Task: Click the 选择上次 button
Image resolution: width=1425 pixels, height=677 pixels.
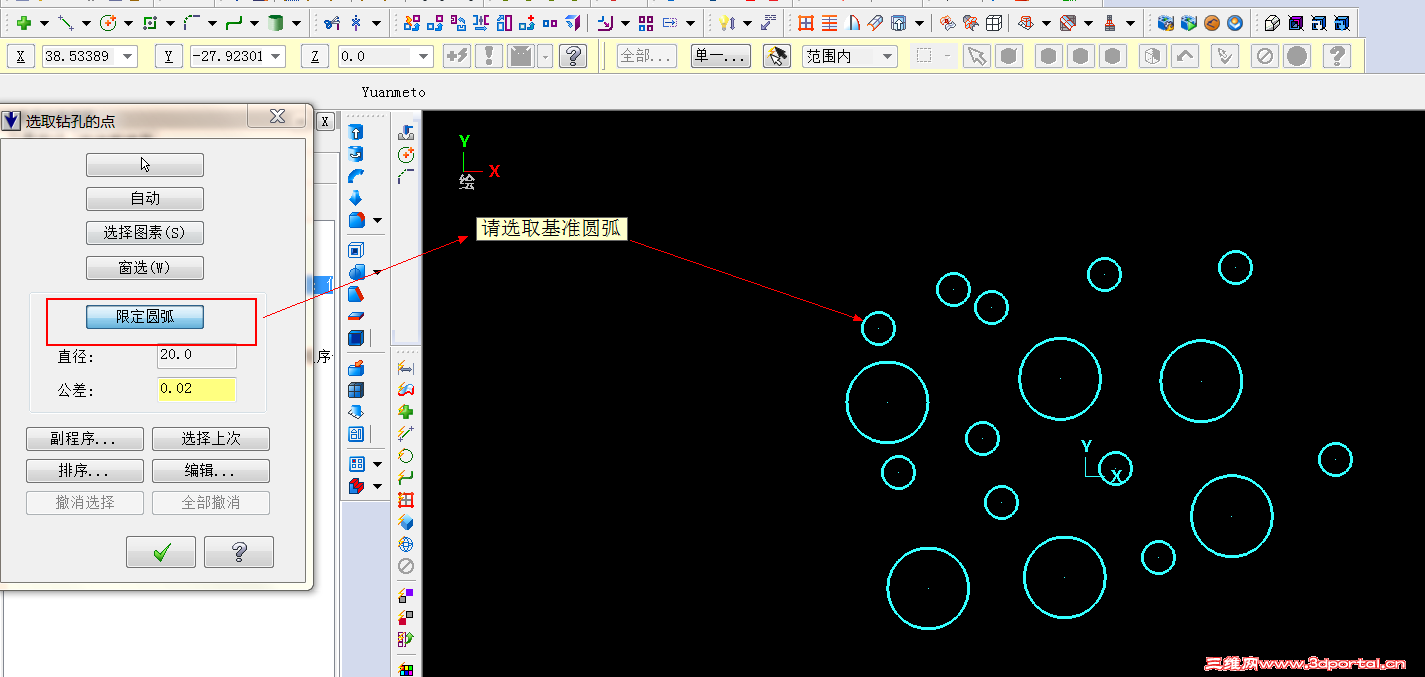Action: pyautogui.click(x=211, y=439)
